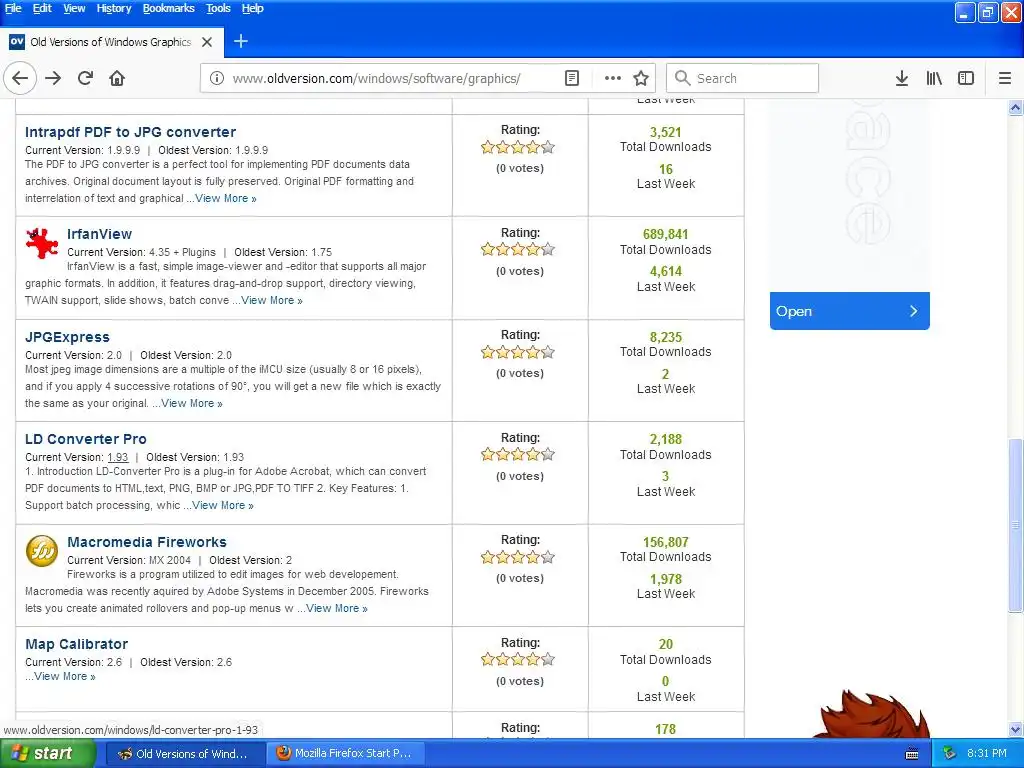Click the Forward navigation arrow

pyautogui.click(x=53, y=78)
